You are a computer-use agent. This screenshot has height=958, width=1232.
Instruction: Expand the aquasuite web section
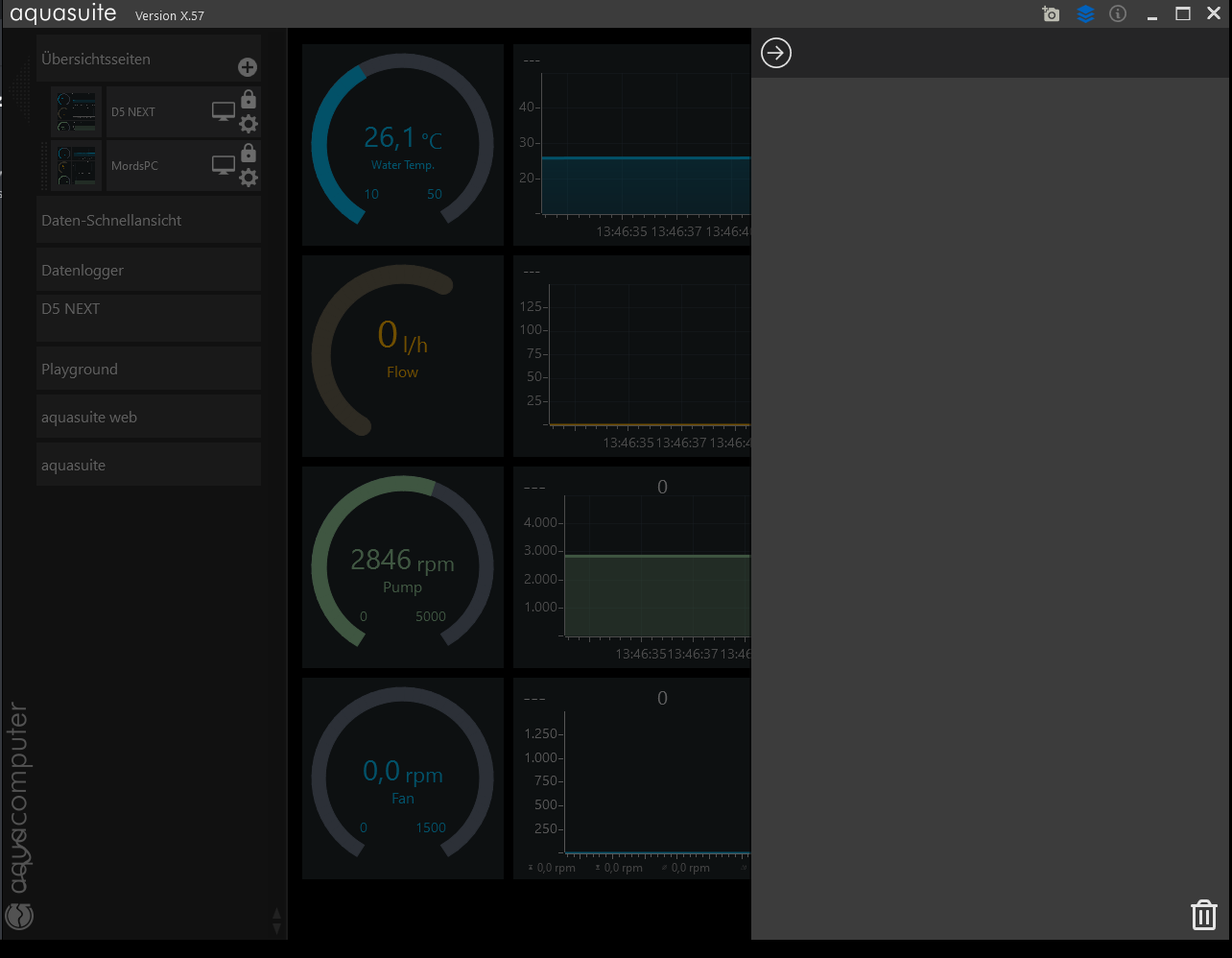click(149, 417)
